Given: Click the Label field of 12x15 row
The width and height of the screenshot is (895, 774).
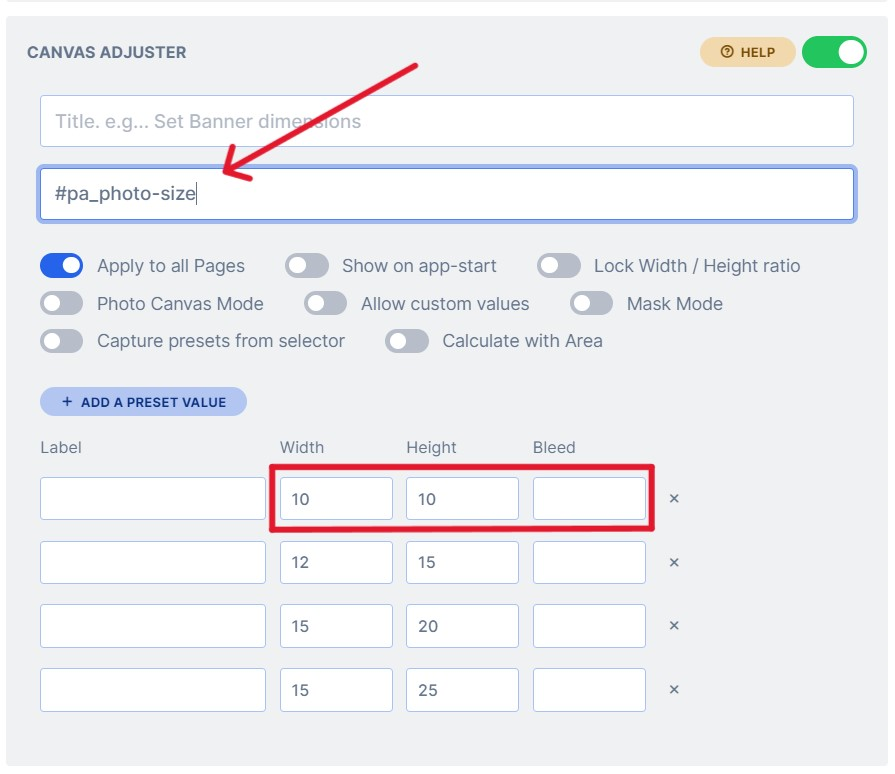Looking at the screenshot, I should pyautogui.click(x=153, y=562).
